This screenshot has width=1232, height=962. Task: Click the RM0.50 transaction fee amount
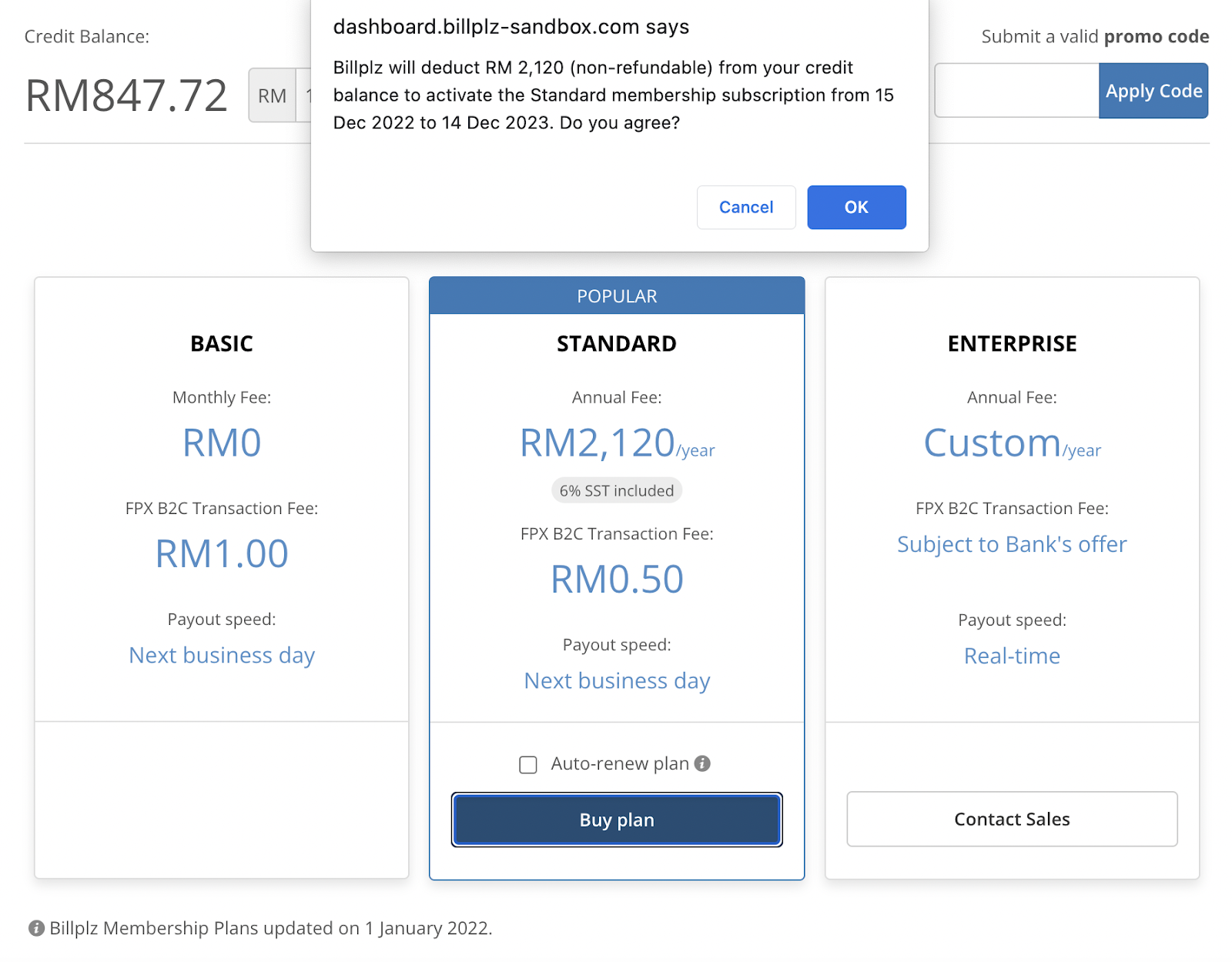click(617, 580)
